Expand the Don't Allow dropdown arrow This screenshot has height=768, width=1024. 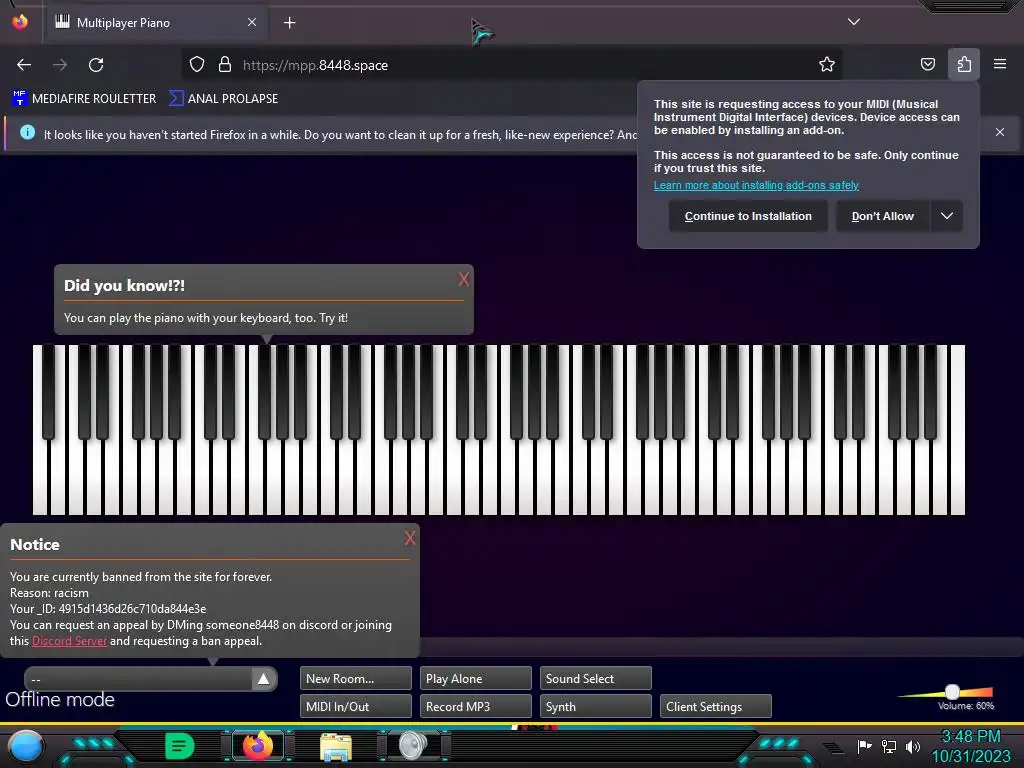click(x=947, y=216)
